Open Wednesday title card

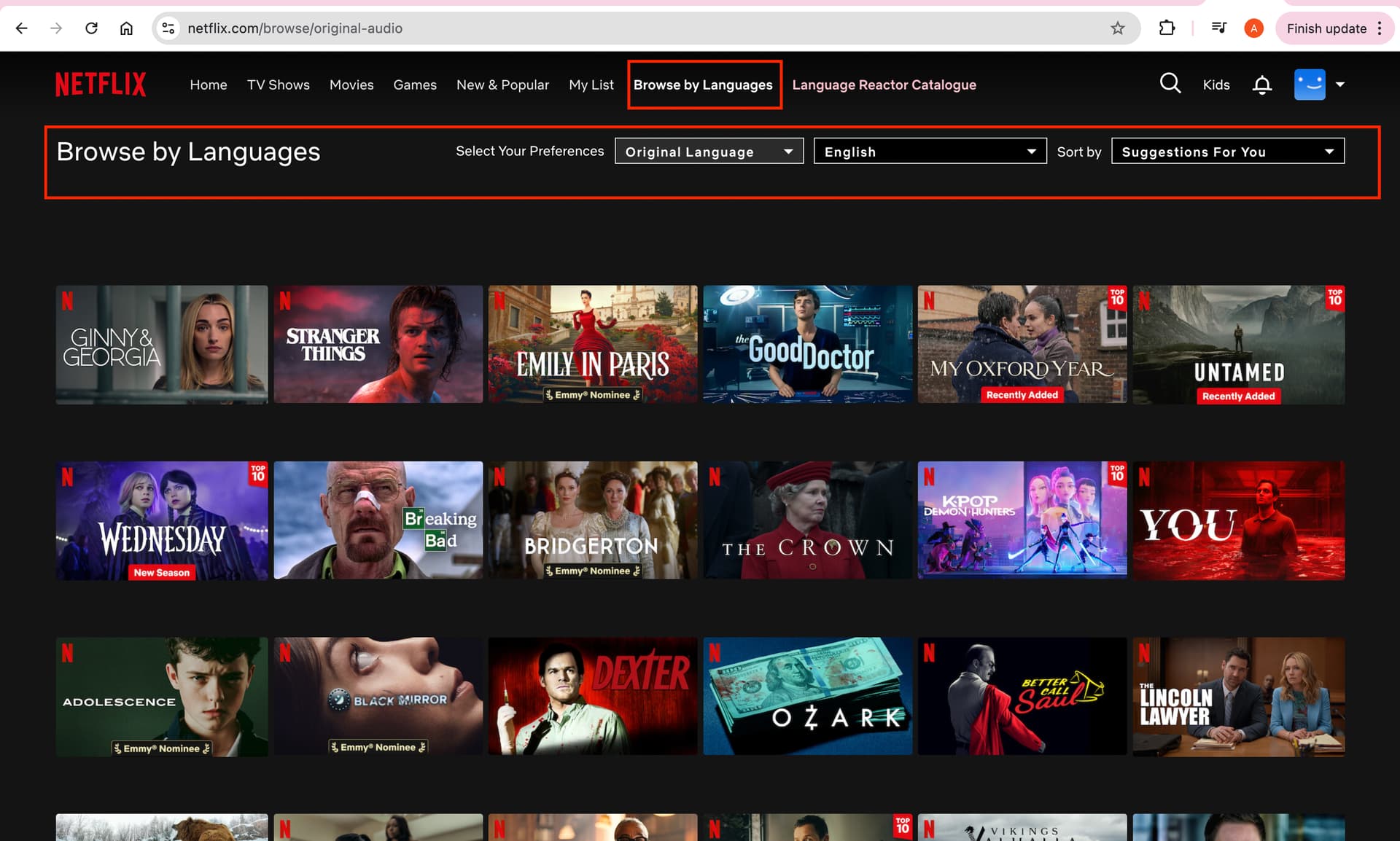click(x=162, y=520)
